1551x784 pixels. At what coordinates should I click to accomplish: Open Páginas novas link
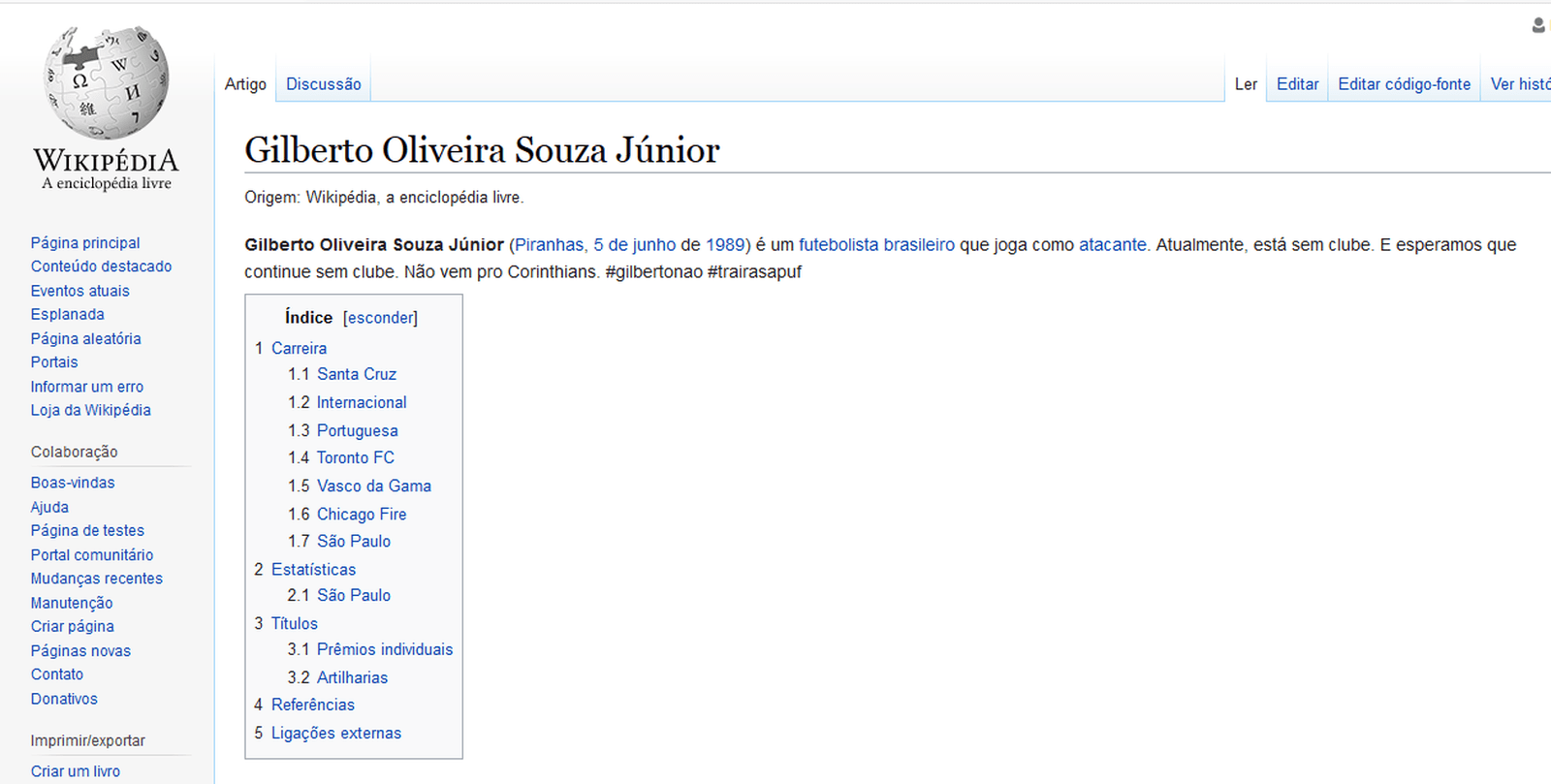tap(80, 651)
